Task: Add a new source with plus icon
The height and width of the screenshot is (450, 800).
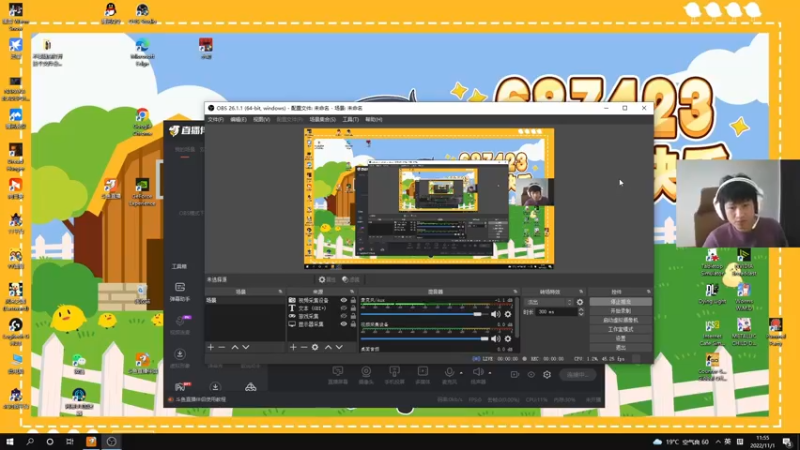Action: [293, 347]
